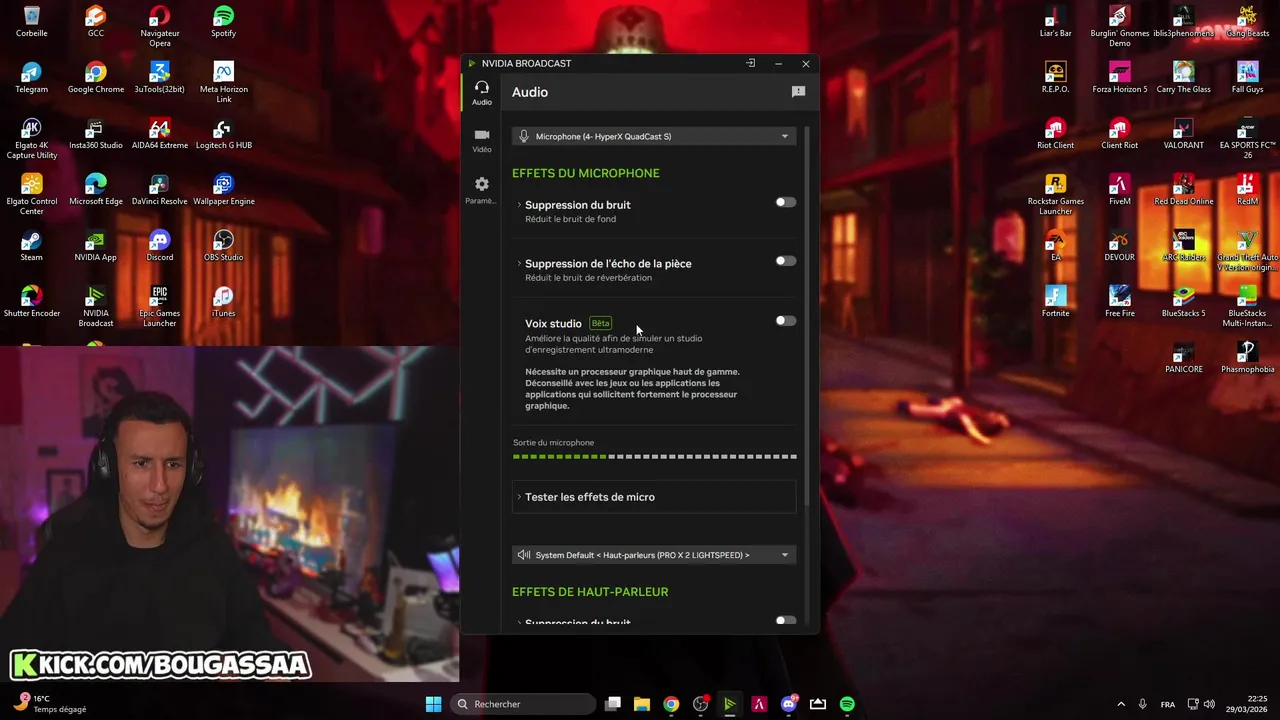Click the Sortie du microphone level meter

point(654,456)
